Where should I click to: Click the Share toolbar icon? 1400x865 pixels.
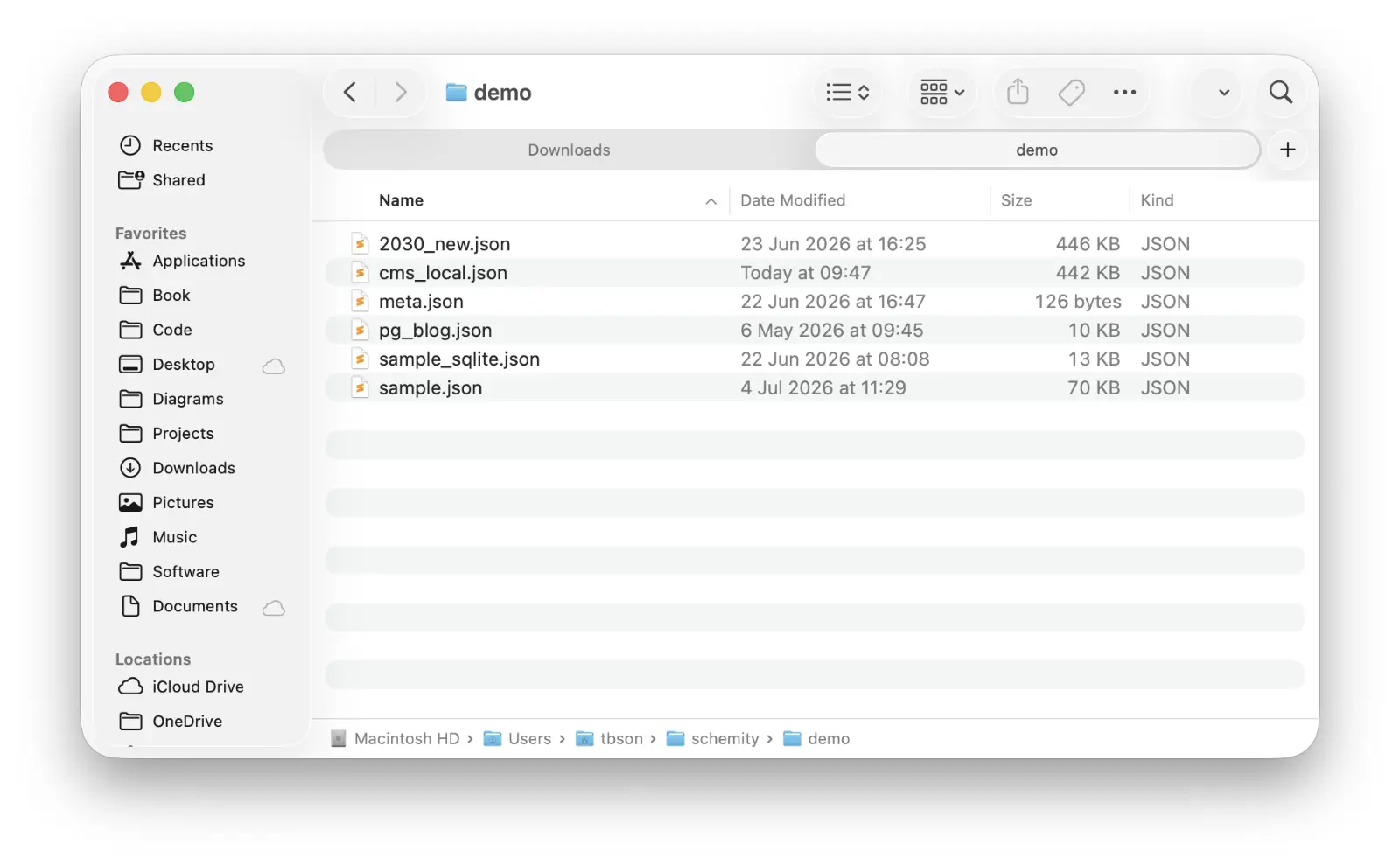1018,92
